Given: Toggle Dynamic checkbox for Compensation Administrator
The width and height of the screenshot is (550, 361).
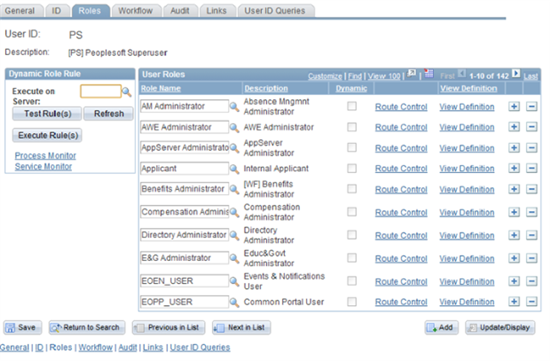Looking at the screenshot, I should (352, 212).
